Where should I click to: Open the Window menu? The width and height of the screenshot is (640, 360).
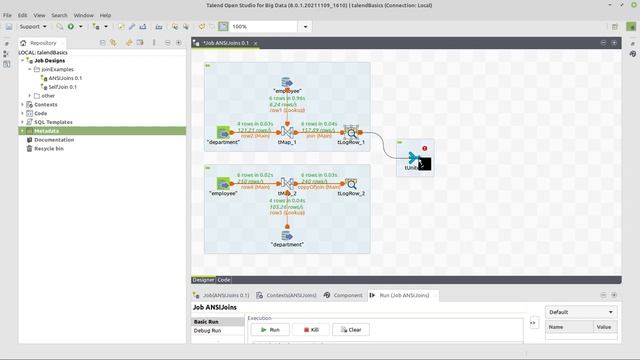pos(84,15)
